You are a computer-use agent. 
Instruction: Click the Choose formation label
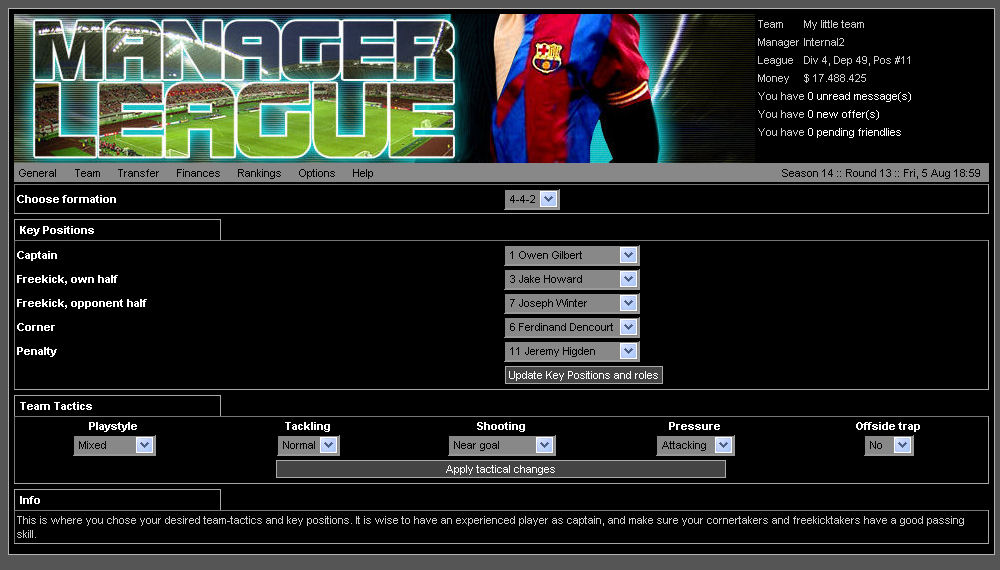(x=66, y=199)
